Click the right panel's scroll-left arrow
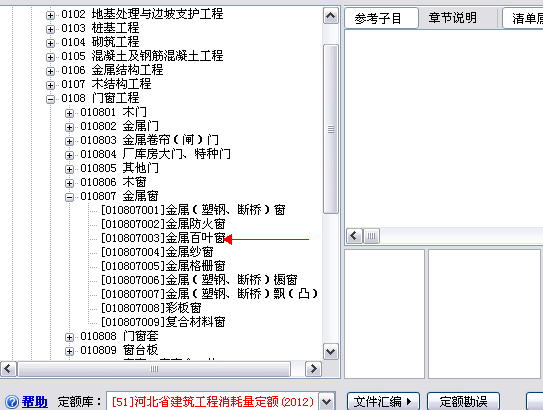The height and width of the screenshot is (410, 543). (354, 236)
